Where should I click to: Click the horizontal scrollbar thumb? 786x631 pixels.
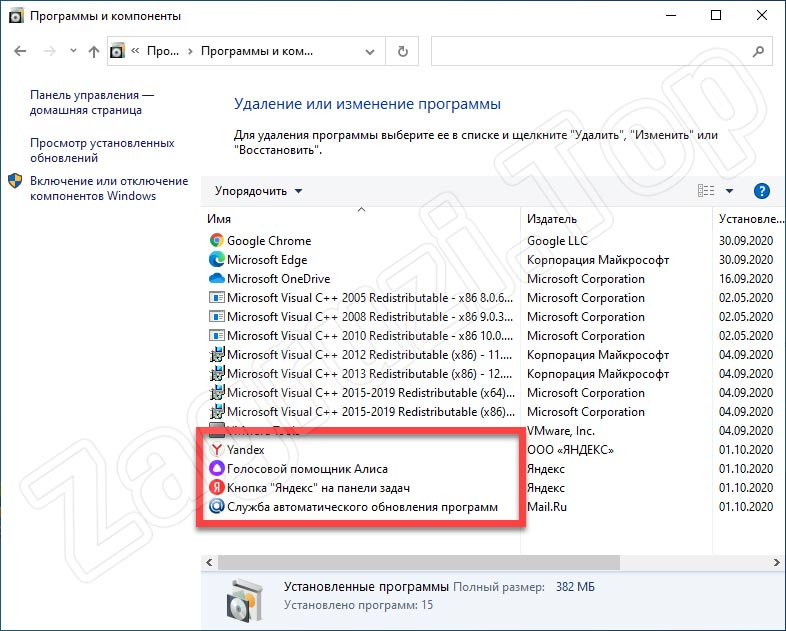[419, 563]
